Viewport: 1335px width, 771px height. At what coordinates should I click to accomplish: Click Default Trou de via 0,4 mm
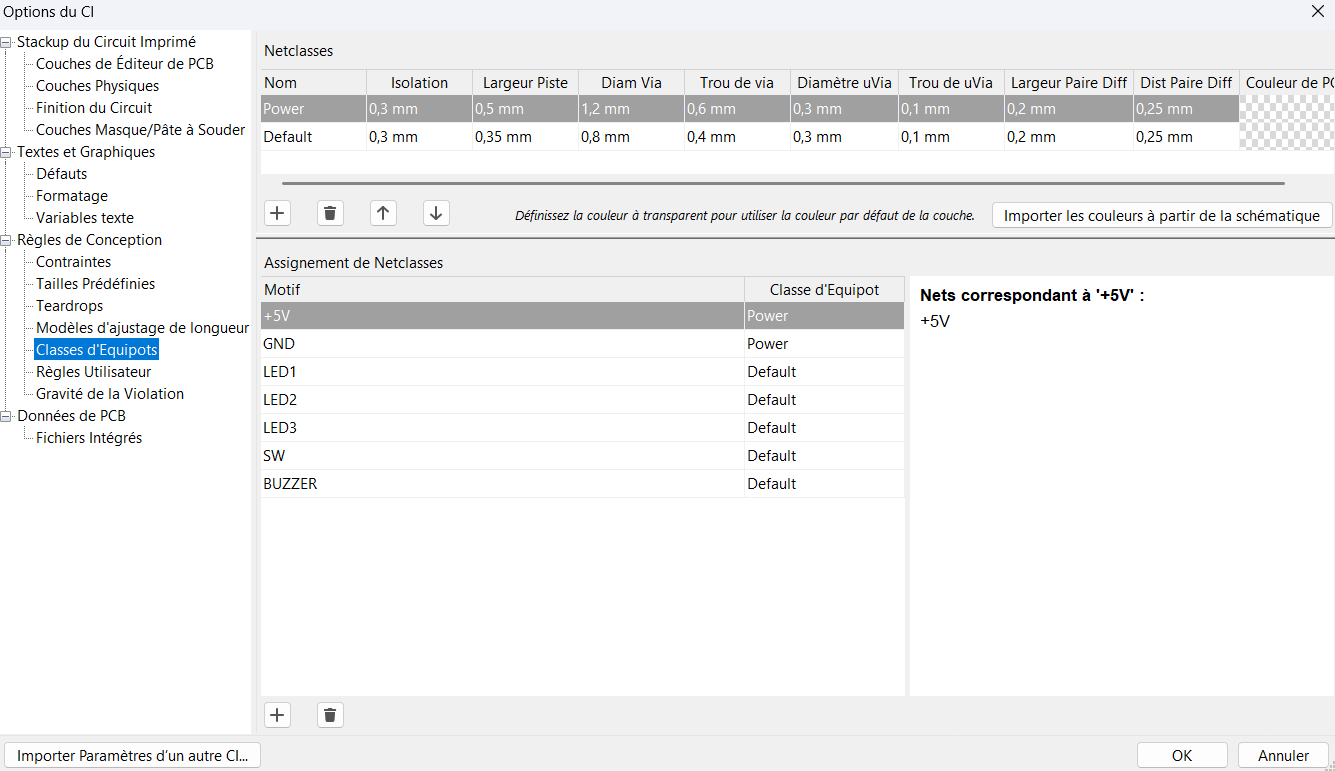click(x=737, y=137)
